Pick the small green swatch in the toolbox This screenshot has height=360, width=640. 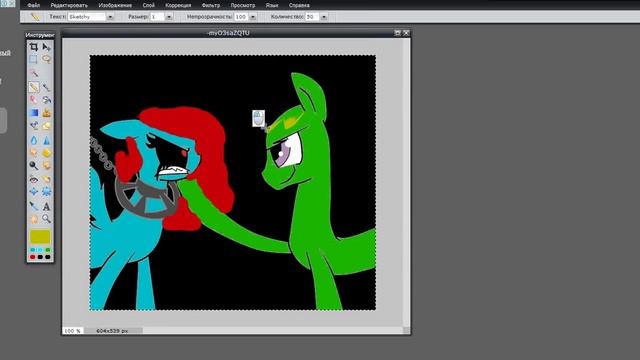(48, 250)
